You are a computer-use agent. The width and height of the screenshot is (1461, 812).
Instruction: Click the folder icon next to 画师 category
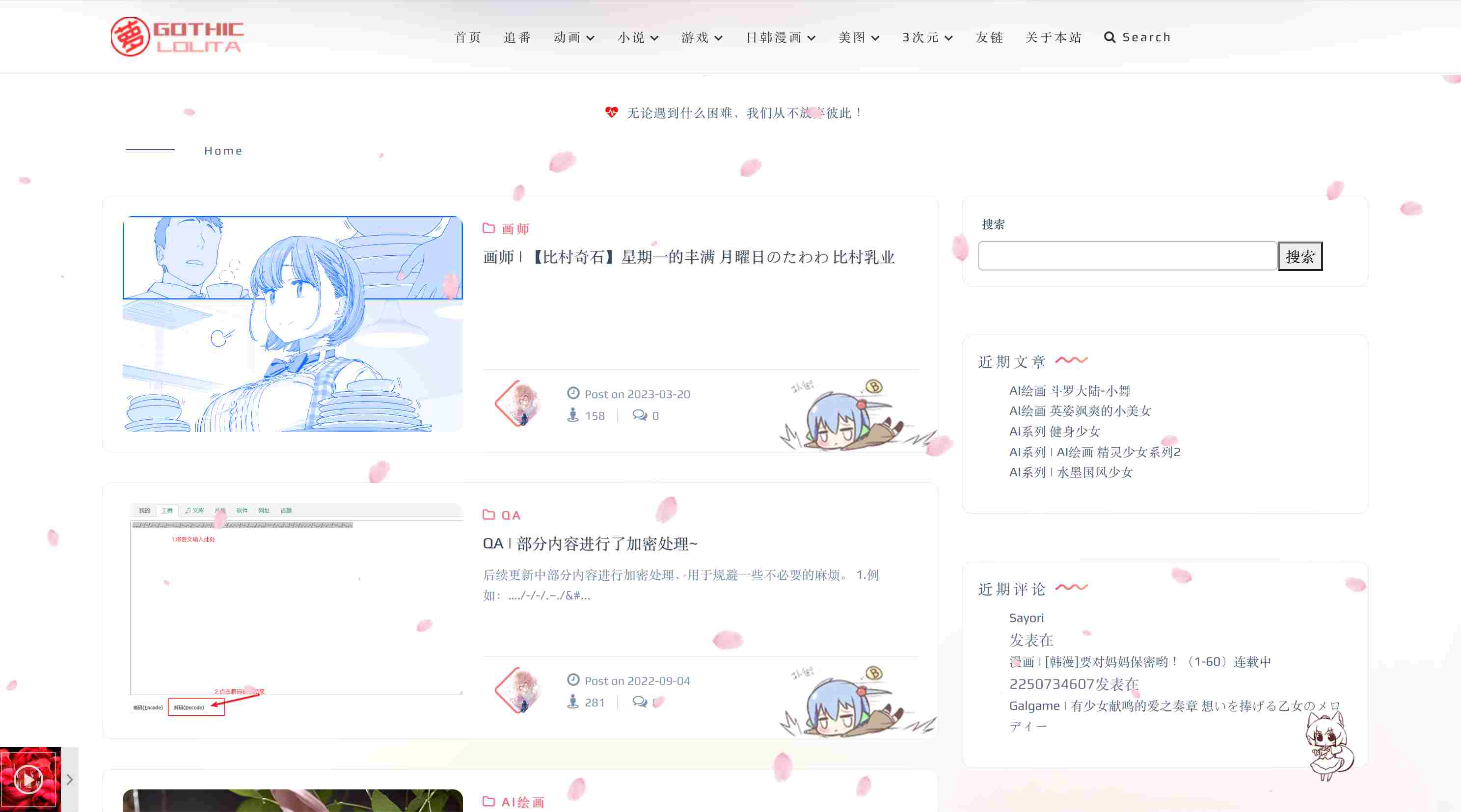(x=488, y=228)
